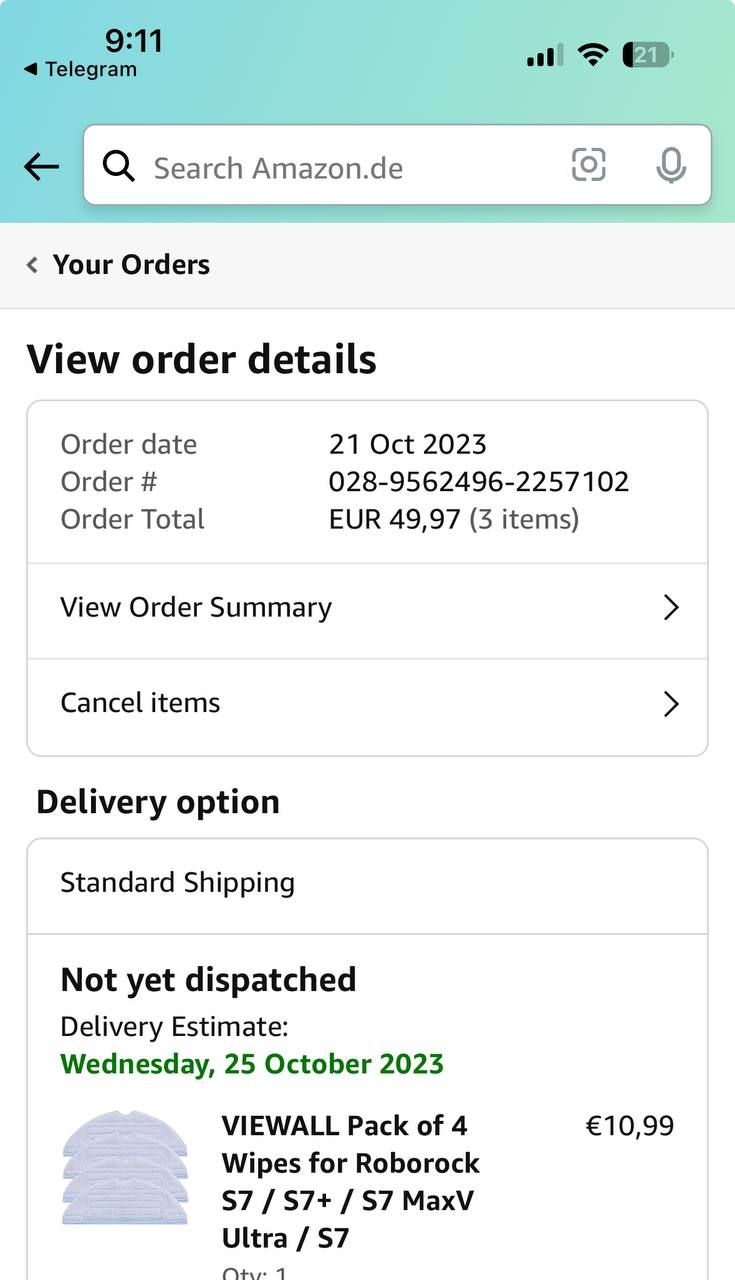Tap the order number 028-9562496-2257102
This screenshot has width=735, height=1280.
(x=479, y=482)
